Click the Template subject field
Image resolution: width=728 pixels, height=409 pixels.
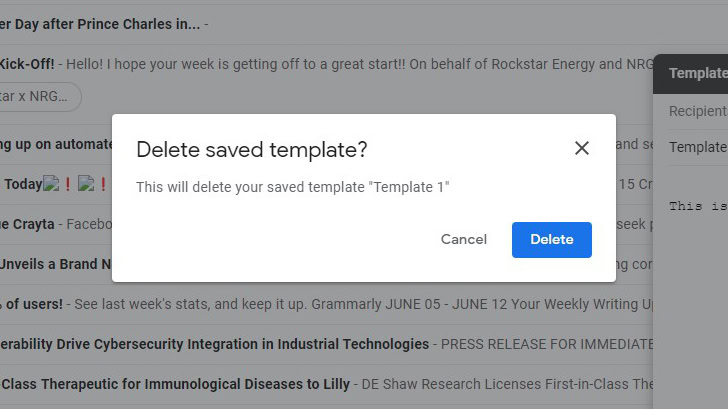696,147
